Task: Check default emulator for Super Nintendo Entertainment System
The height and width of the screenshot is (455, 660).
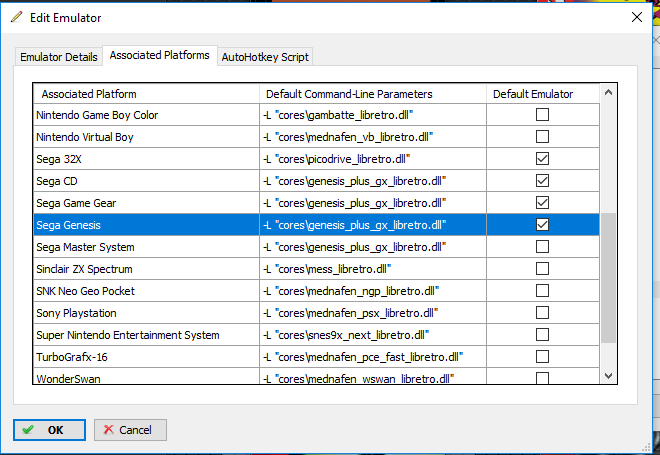Action: point(542,335)
